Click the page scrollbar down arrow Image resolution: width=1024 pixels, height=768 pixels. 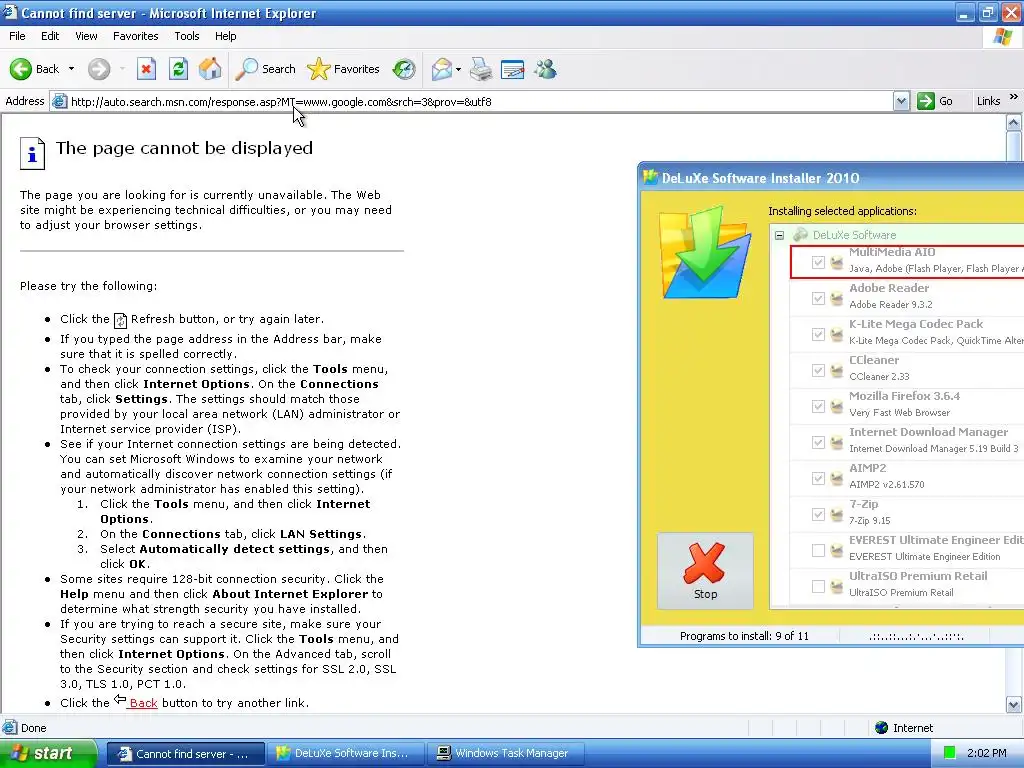point(1014,704)
